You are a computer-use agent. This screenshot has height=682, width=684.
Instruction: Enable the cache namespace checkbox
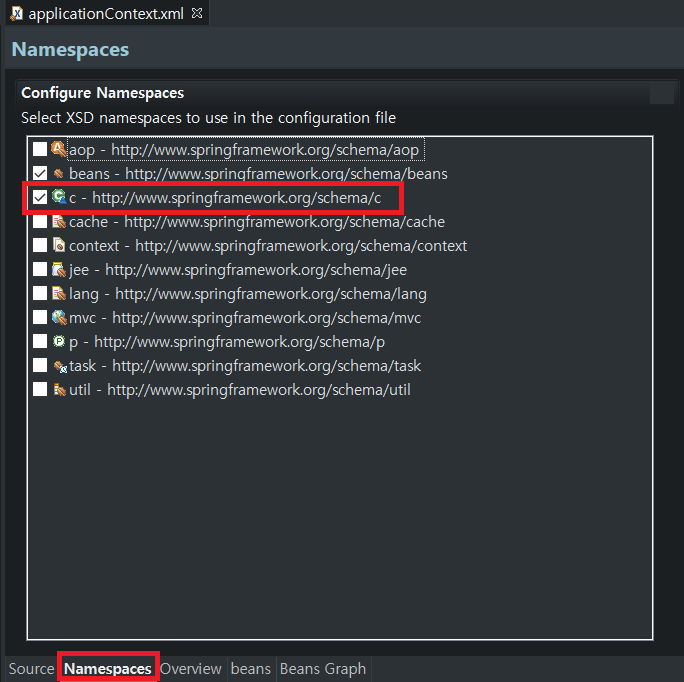click(x=40, y=221)
